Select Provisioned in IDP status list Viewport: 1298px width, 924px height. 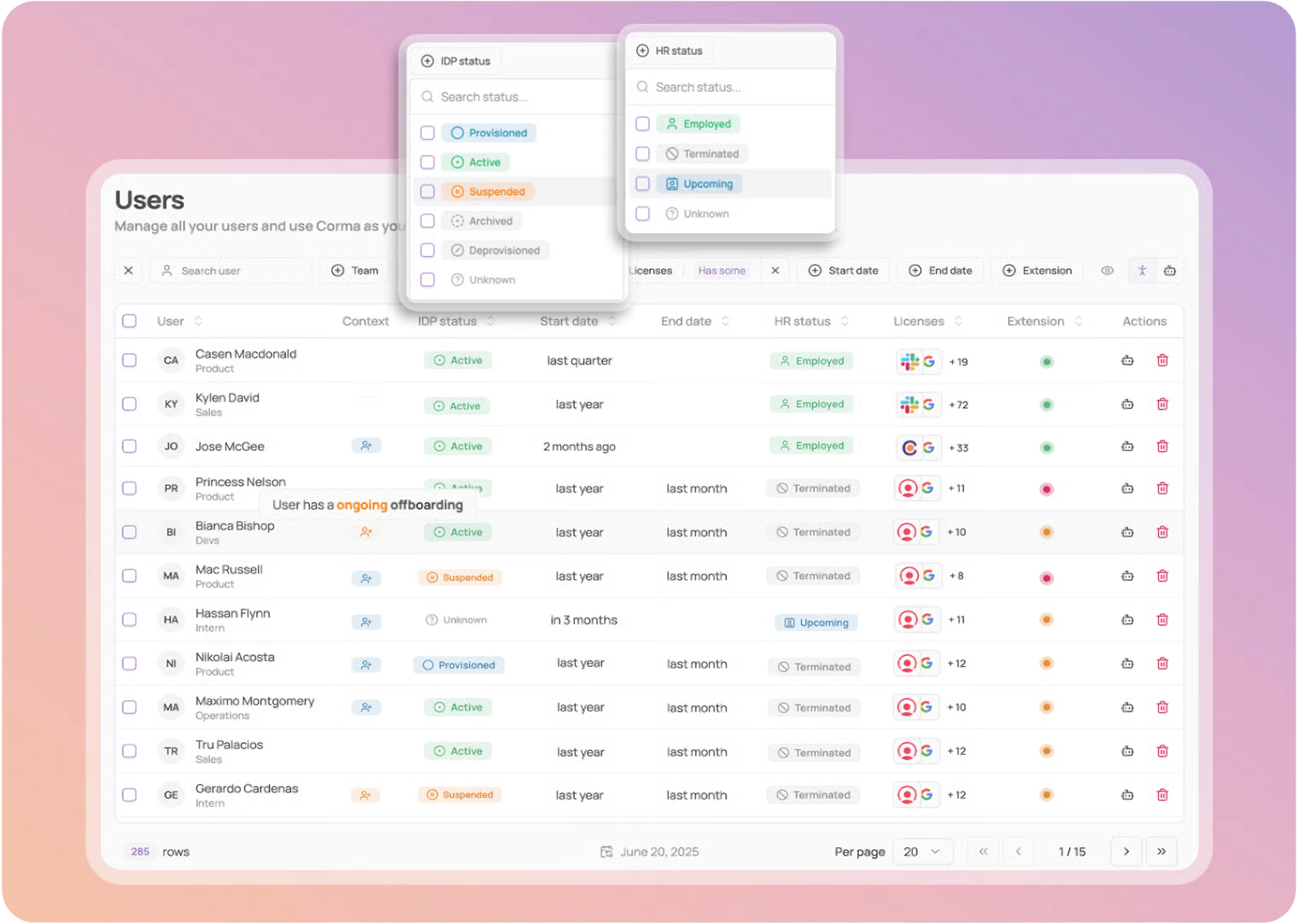489,133
